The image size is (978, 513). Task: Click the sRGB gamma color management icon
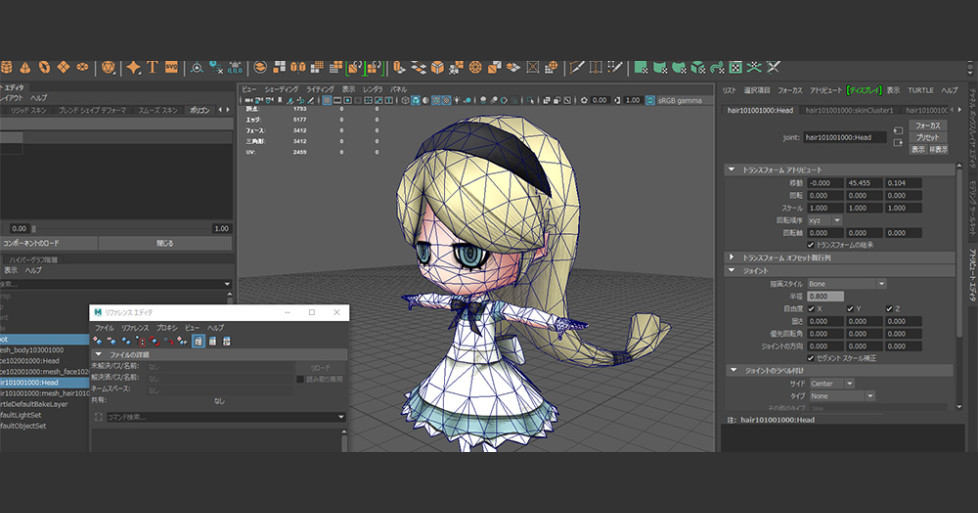650,101
